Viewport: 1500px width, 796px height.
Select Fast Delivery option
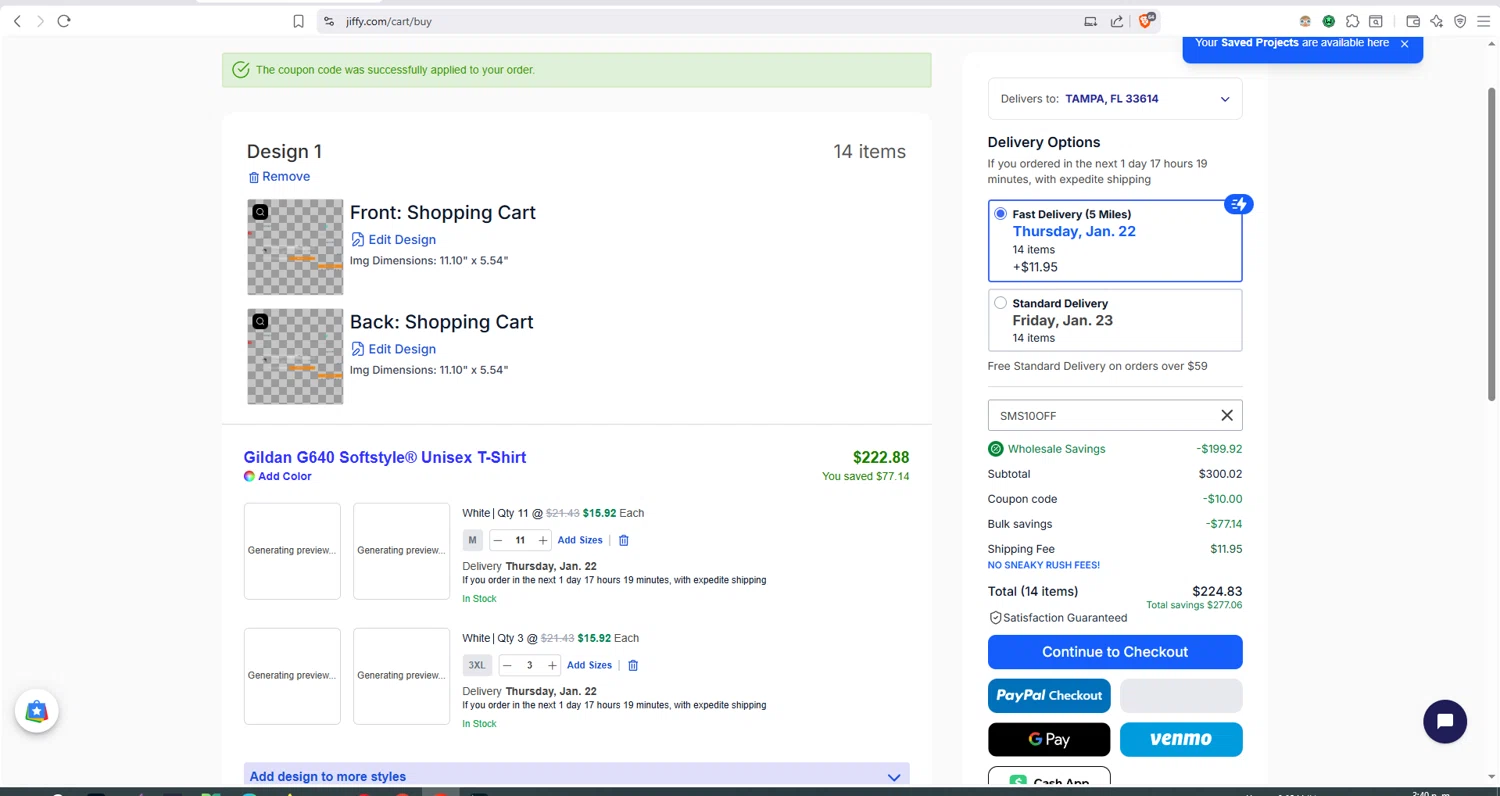coord(1001,214)
